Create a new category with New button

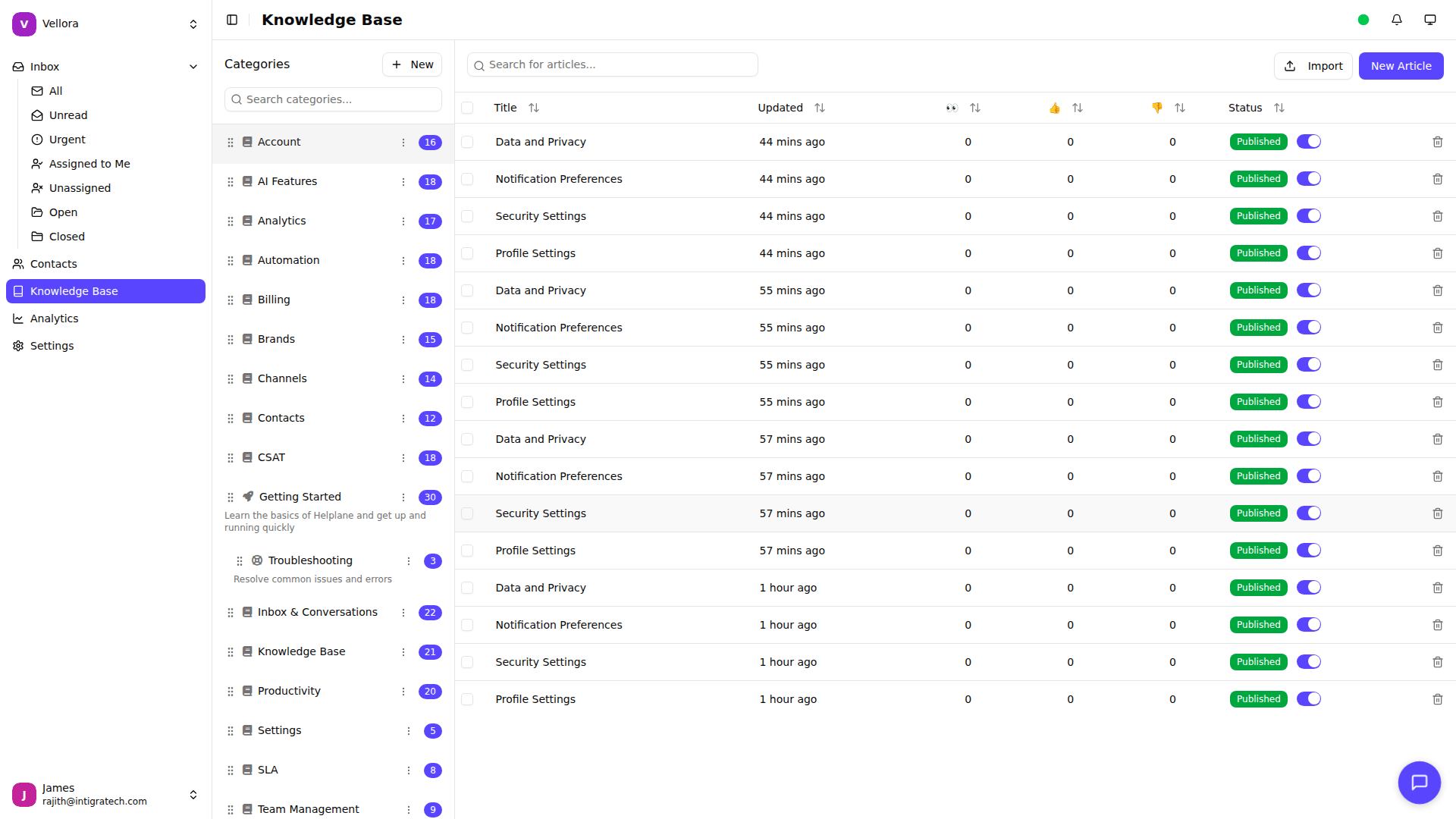[412, 64]
